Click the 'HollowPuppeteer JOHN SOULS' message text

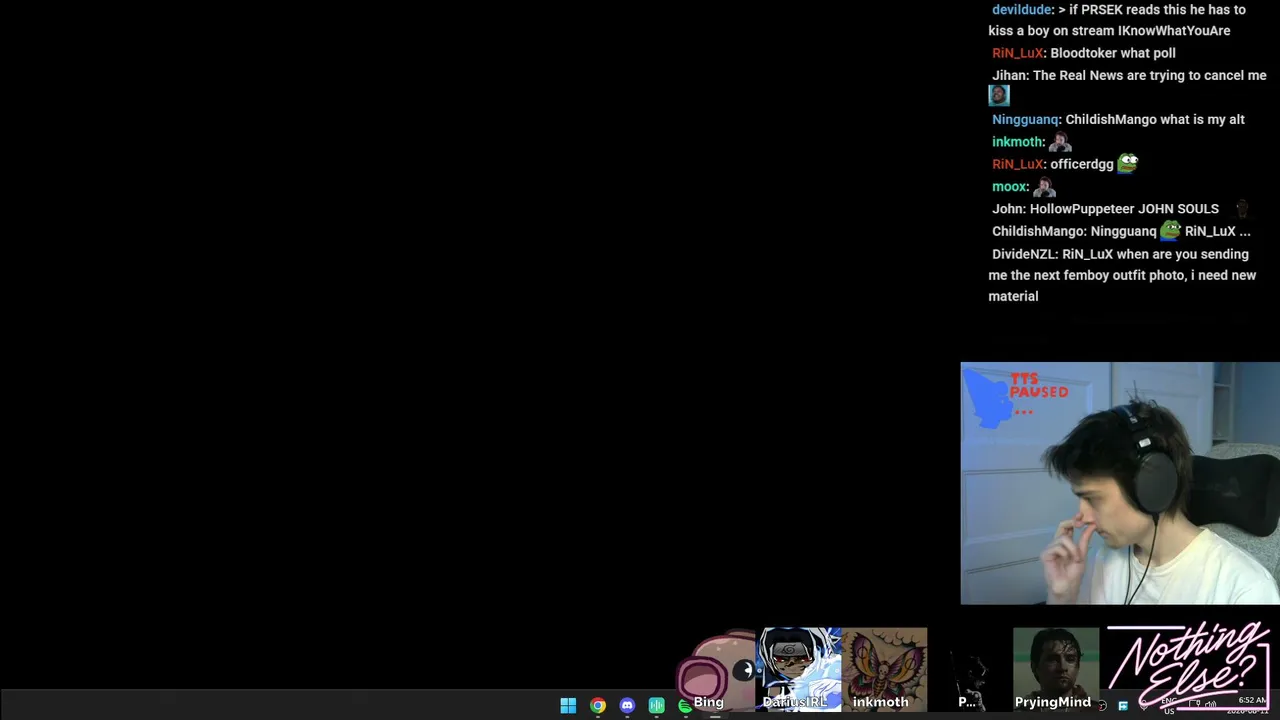click(1124, 209)
